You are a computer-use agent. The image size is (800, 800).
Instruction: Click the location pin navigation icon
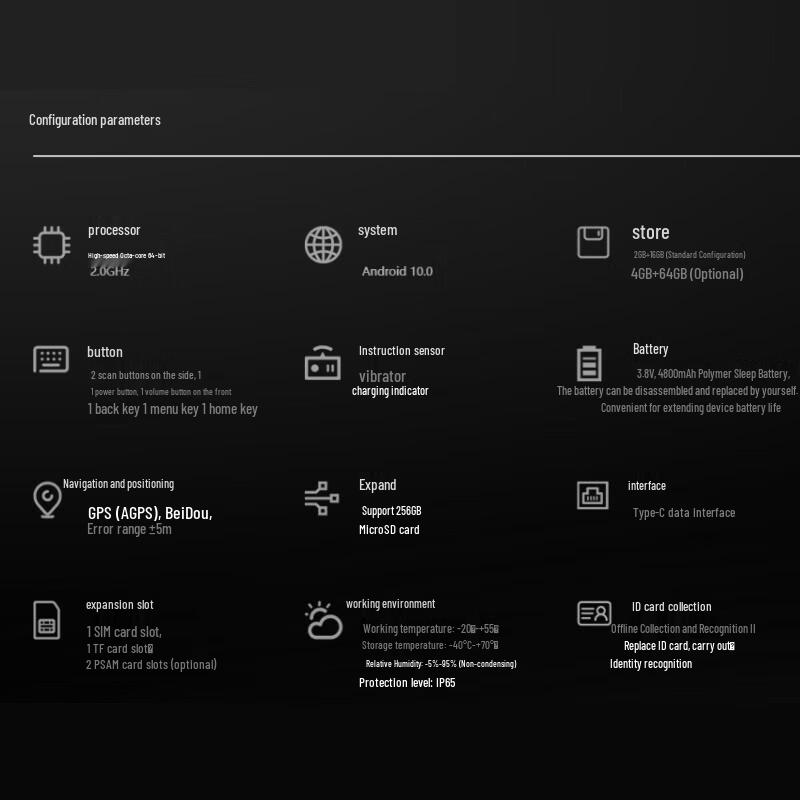click(47, 500)
